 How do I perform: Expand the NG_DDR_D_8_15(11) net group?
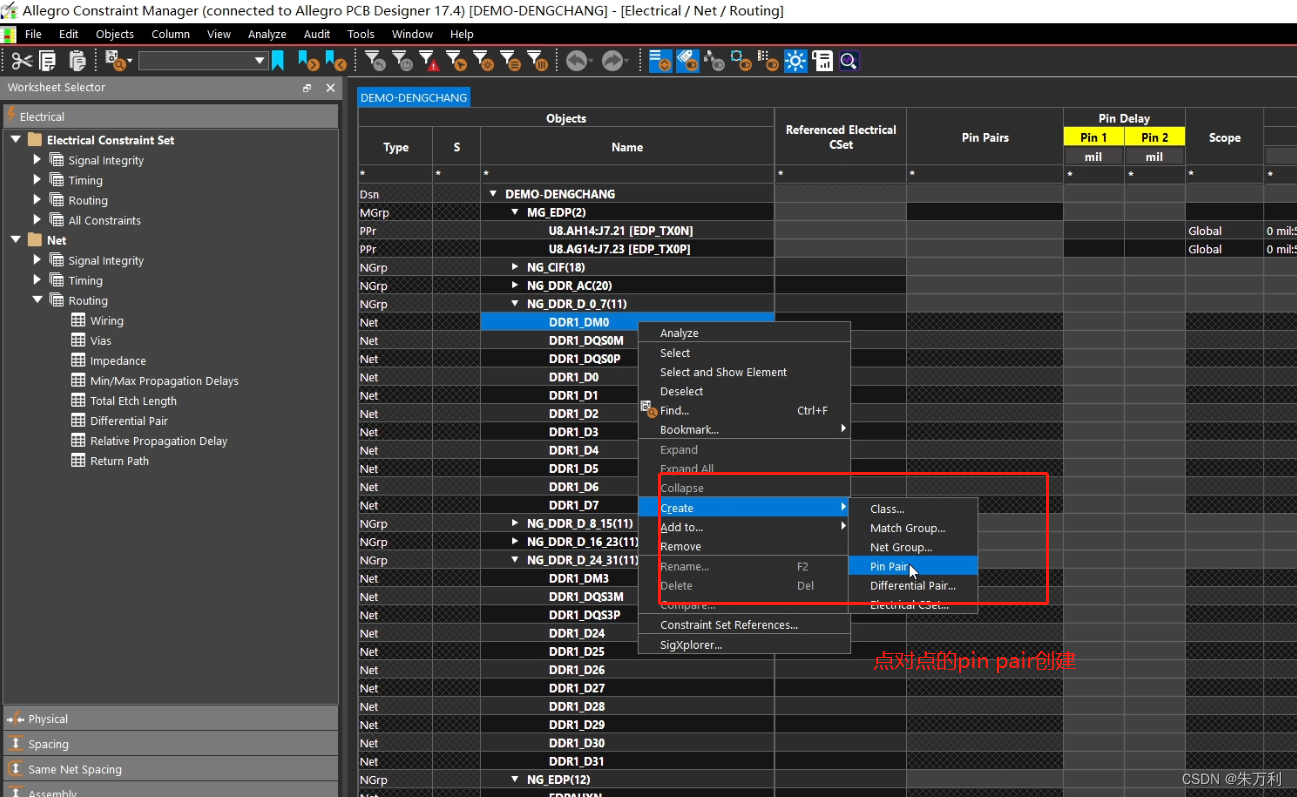pyautogui.click(x=515, y=523)
